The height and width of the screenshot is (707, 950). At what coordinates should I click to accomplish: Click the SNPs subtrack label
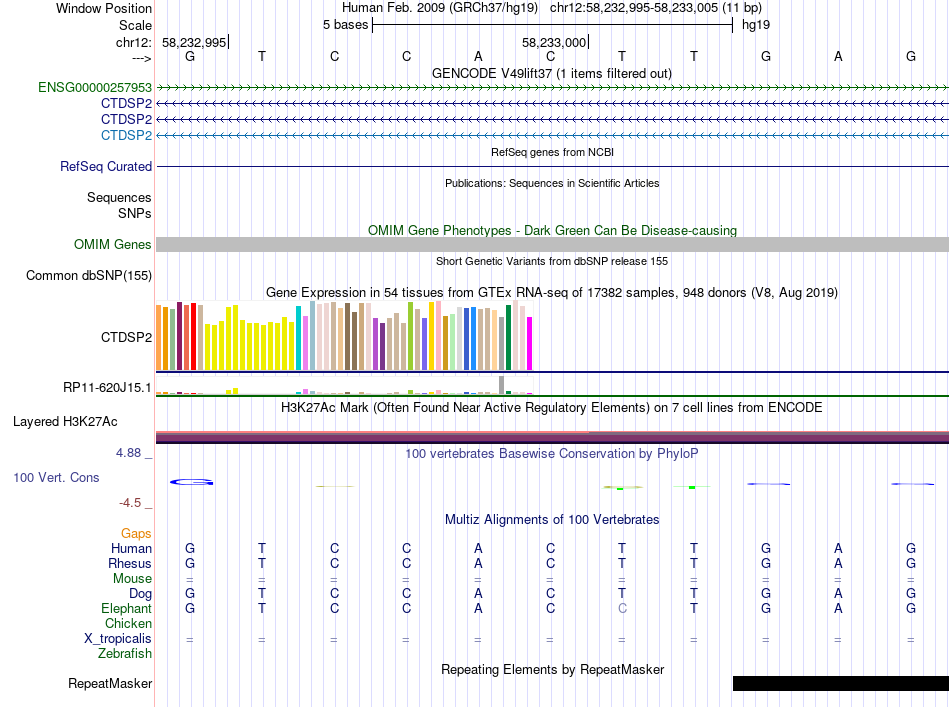[x=135, y=213]
